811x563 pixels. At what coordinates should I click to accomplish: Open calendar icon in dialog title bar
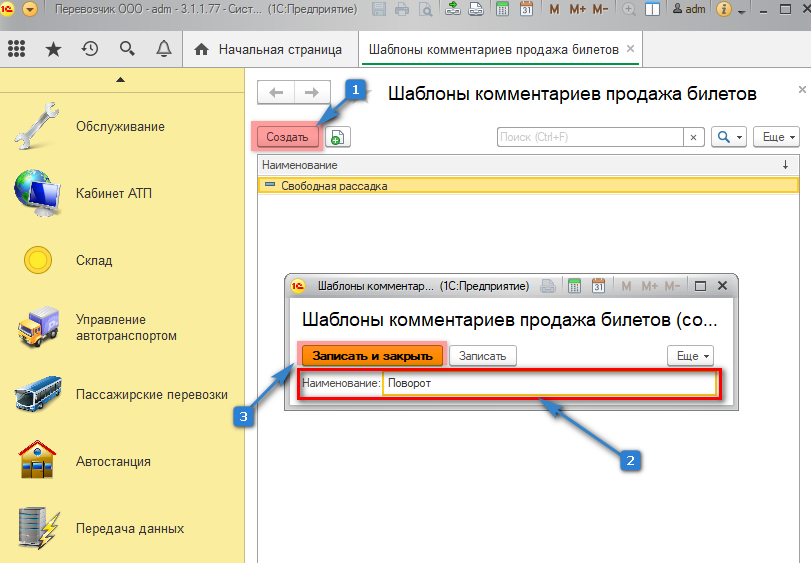[x=599, y=286]
